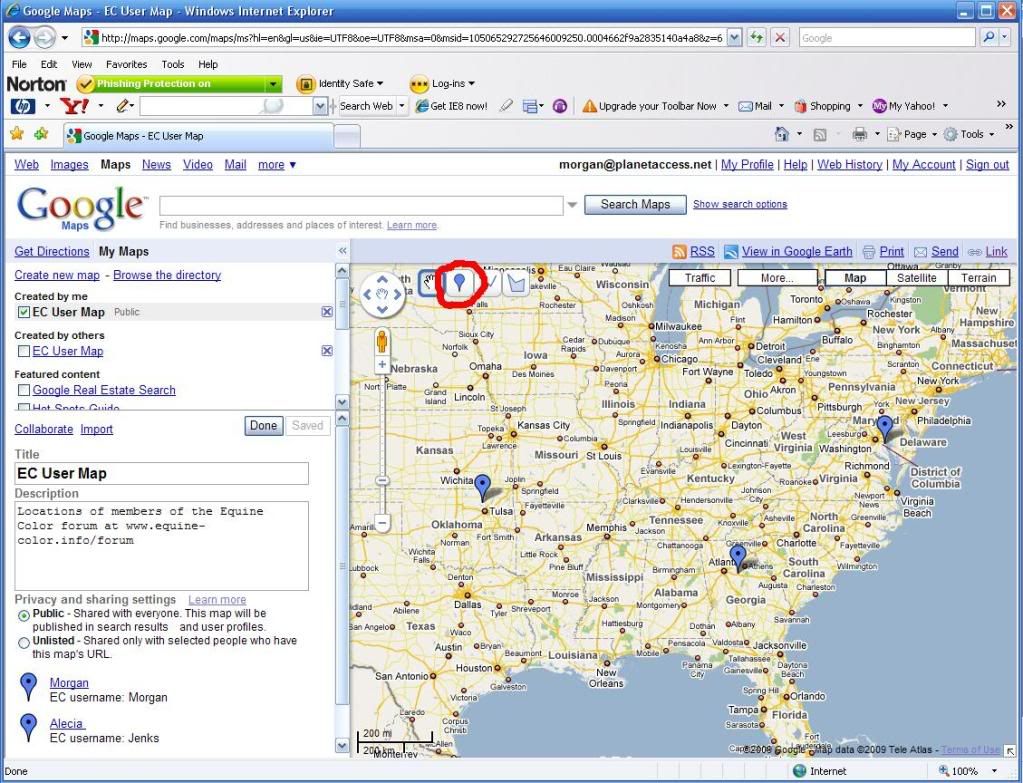The width and height of the screenshot is (1023, 783).
Task: Open the View in Google Earth link
Action: click(x=797, y=252)
